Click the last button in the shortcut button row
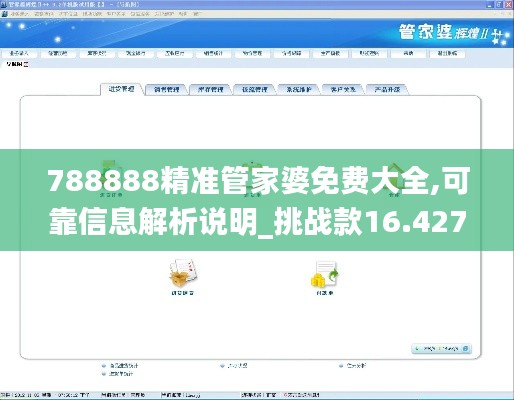514x400 pixels. [x=447, y=53]
